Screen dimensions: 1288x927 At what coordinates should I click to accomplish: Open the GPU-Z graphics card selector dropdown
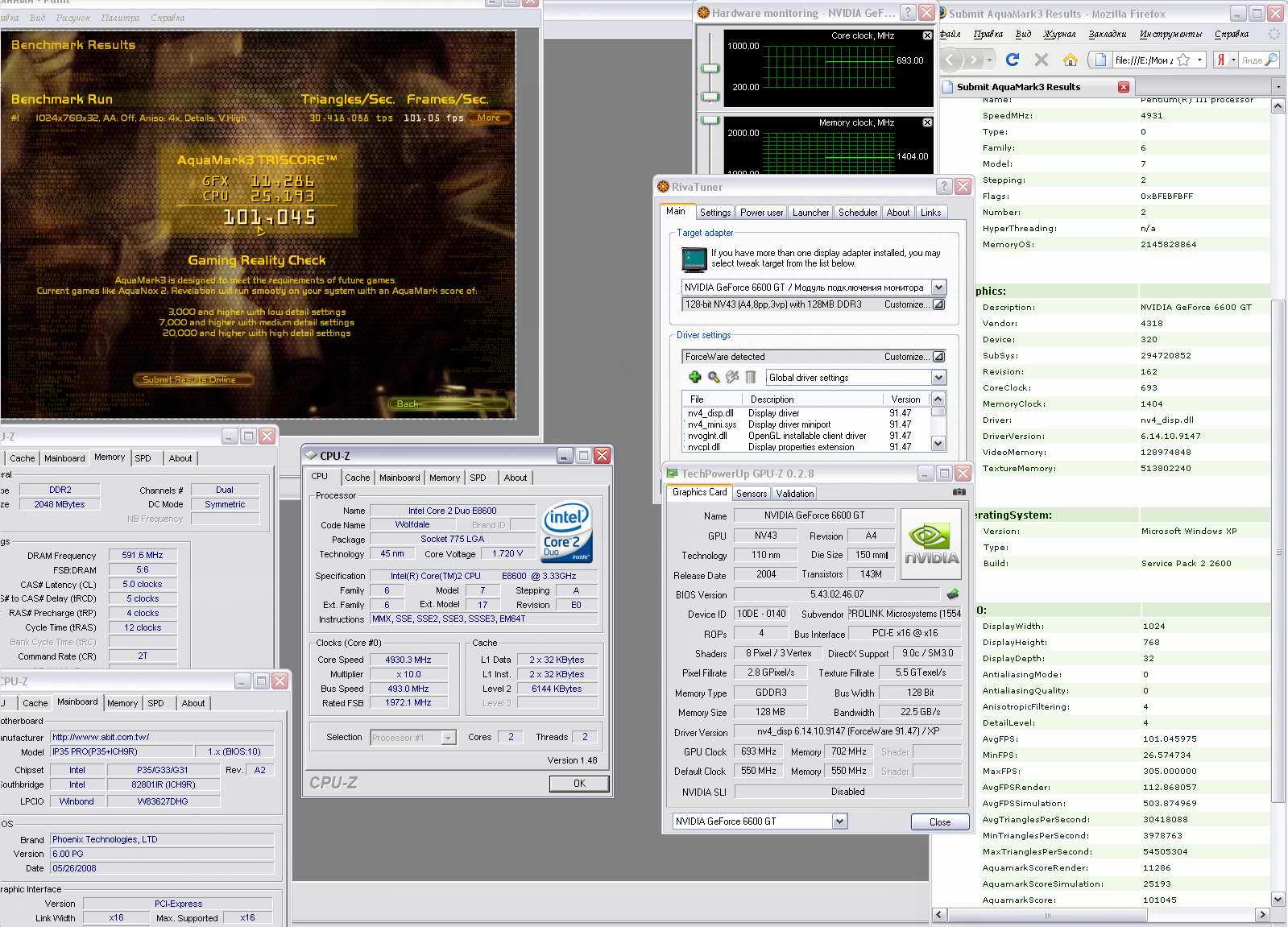pyautogui.click(x=840, y=821)
